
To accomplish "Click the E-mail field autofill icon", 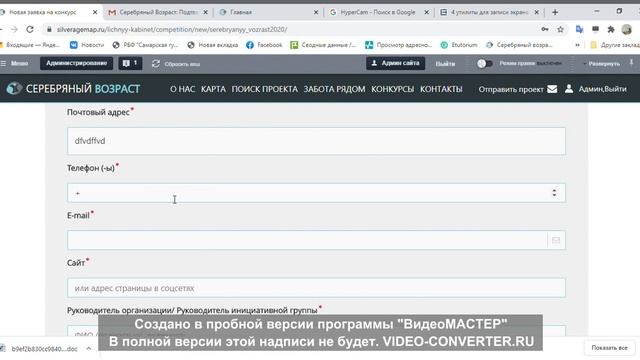I will point(556,240).
